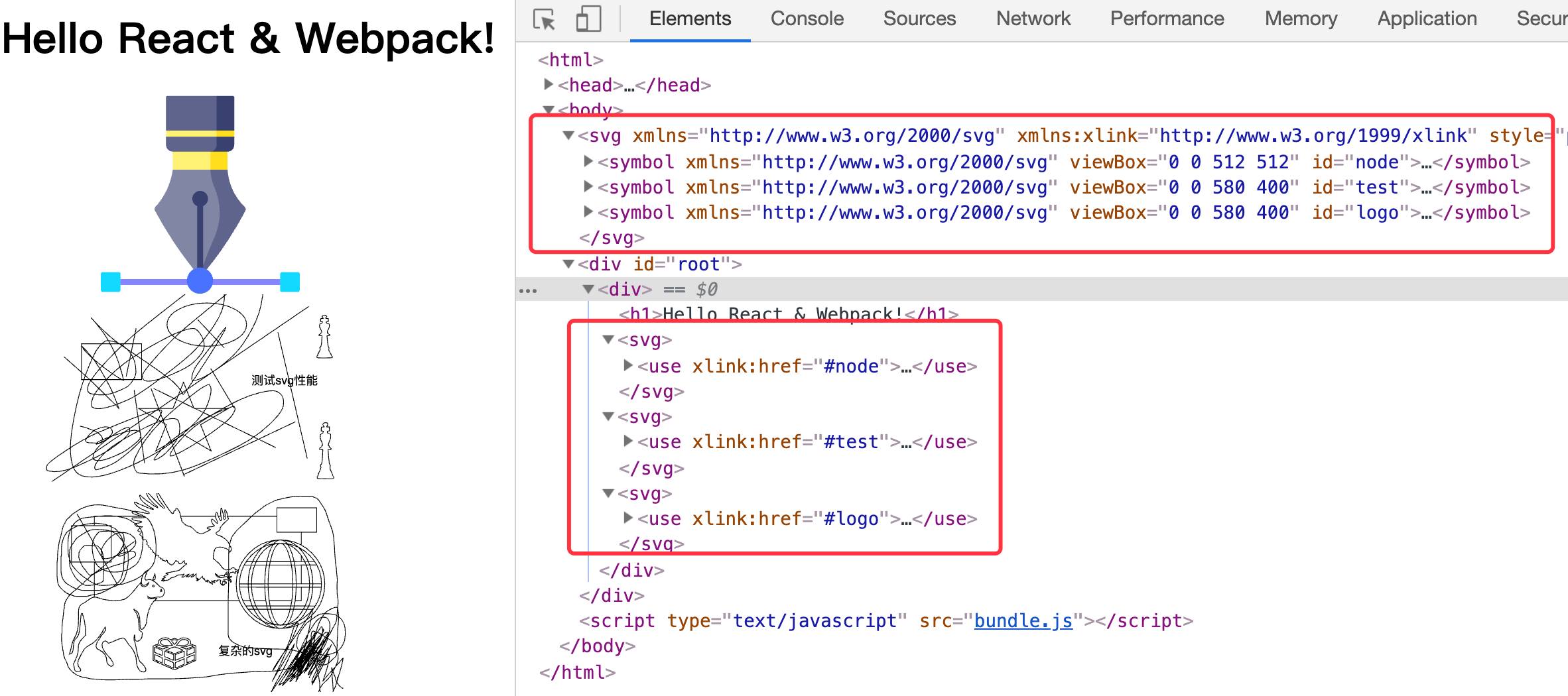The width and height of the screenshot is (1568, 696).
Task: Expand the use element referencing #node
Action: coord(627,366)
